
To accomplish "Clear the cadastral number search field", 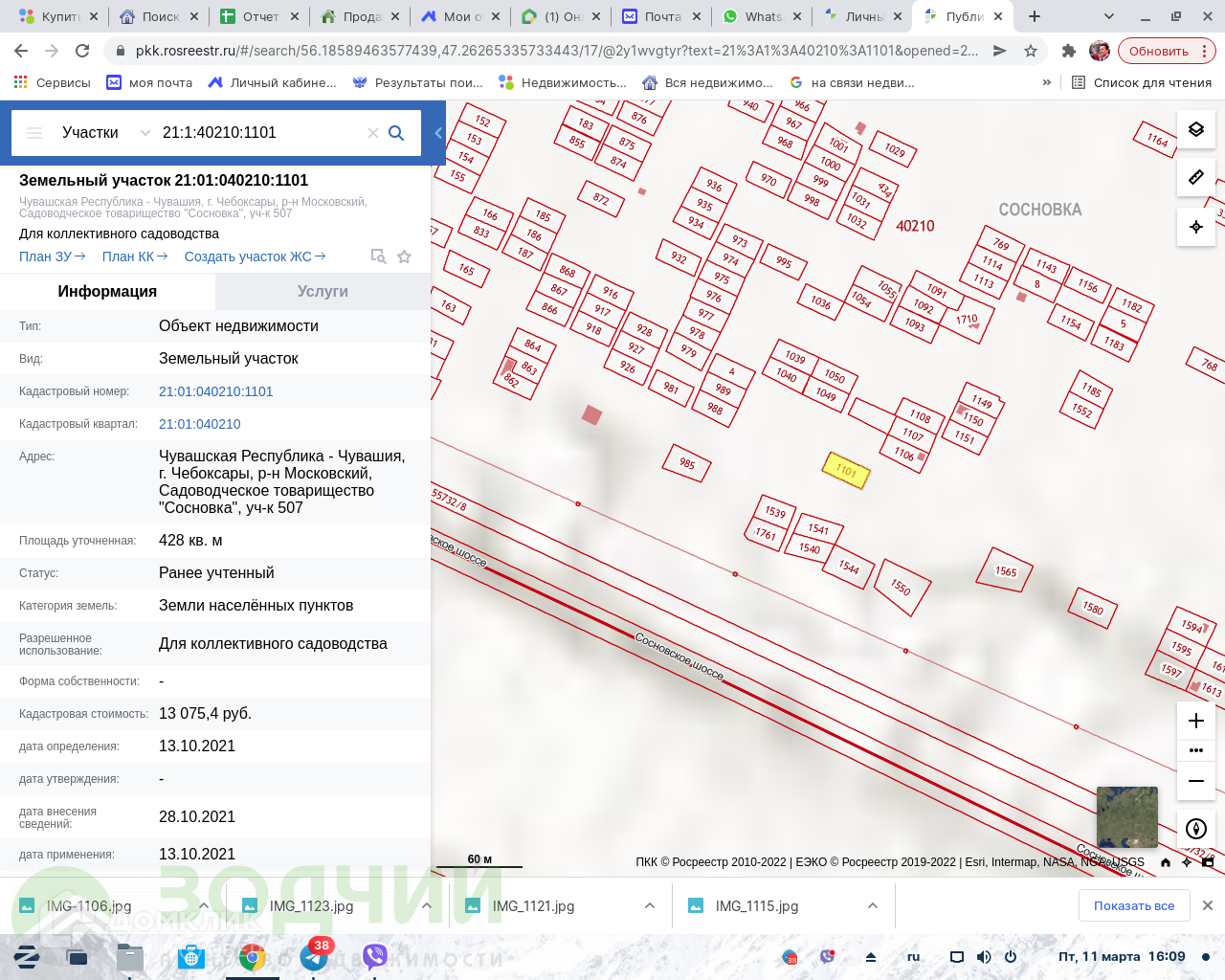I will 373,133.
